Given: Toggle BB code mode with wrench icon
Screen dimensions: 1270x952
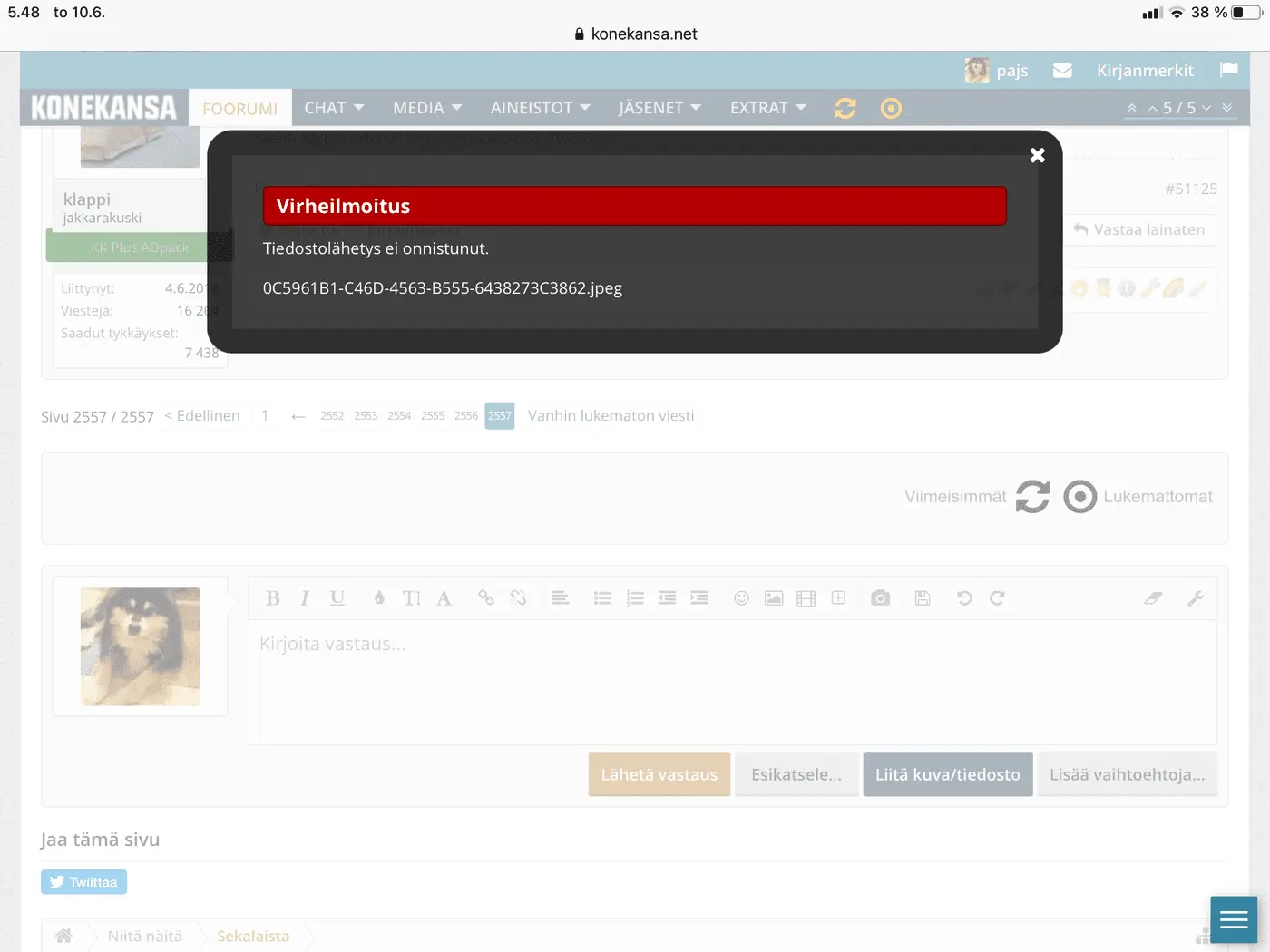Looking at the screenshot, I should click(1196, 598).
